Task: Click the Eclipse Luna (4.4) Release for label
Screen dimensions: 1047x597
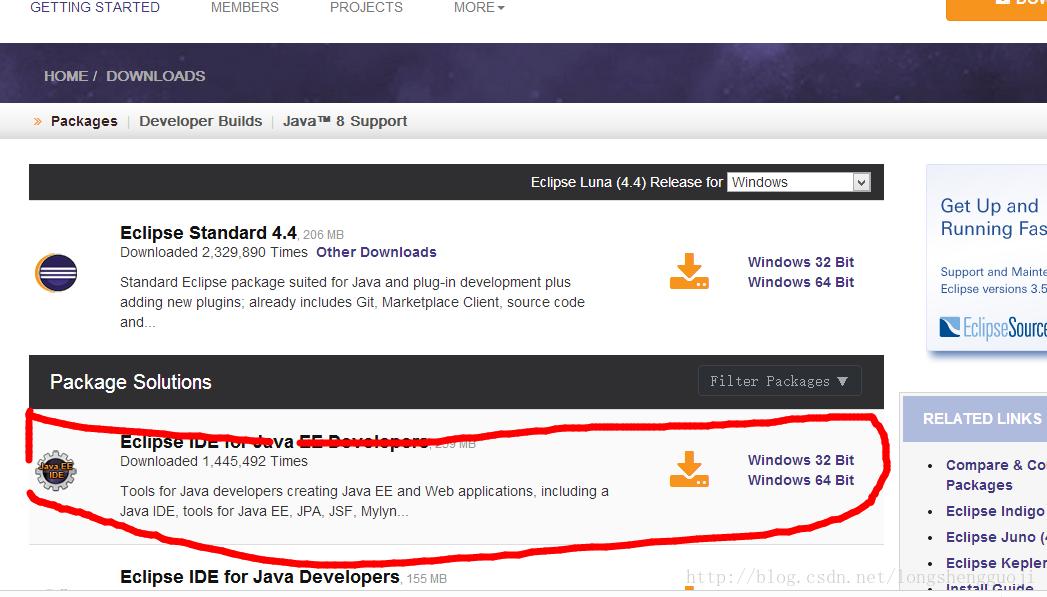Action: [626, 182]
